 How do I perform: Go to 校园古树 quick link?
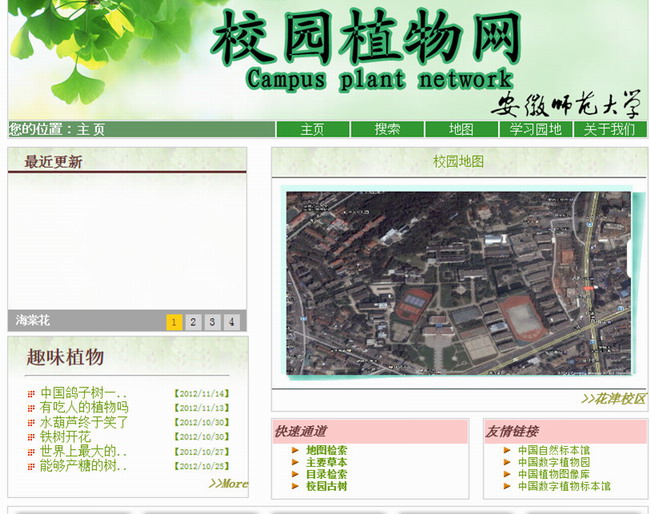326,487
